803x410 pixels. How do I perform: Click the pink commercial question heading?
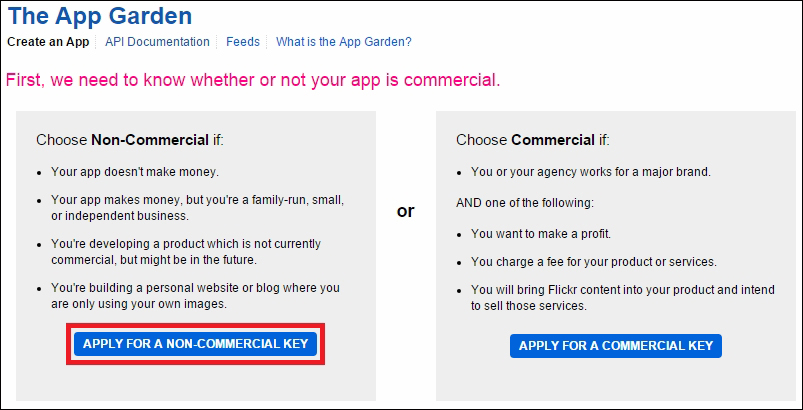[253, 80]
